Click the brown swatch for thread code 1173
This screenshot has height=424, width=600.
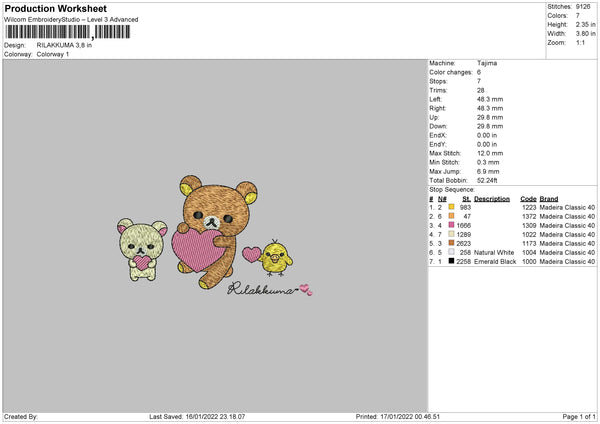click(x=452, y=243)
